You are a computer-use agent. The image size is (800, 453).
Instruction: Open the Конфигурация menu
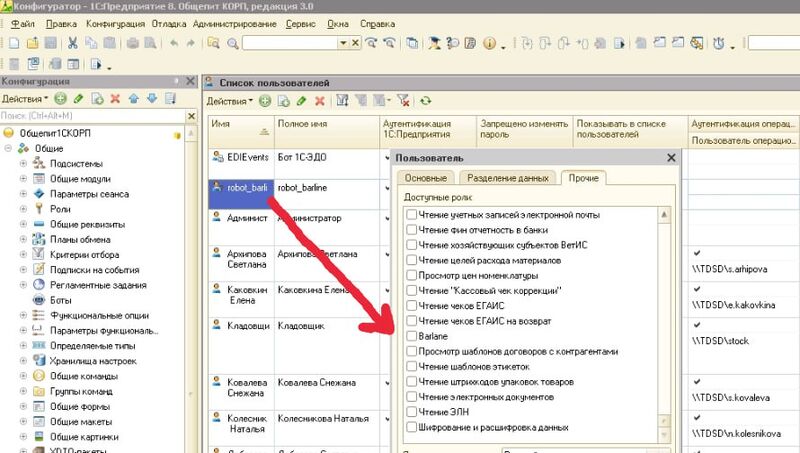pyautogui.click(x=115, y=24)
